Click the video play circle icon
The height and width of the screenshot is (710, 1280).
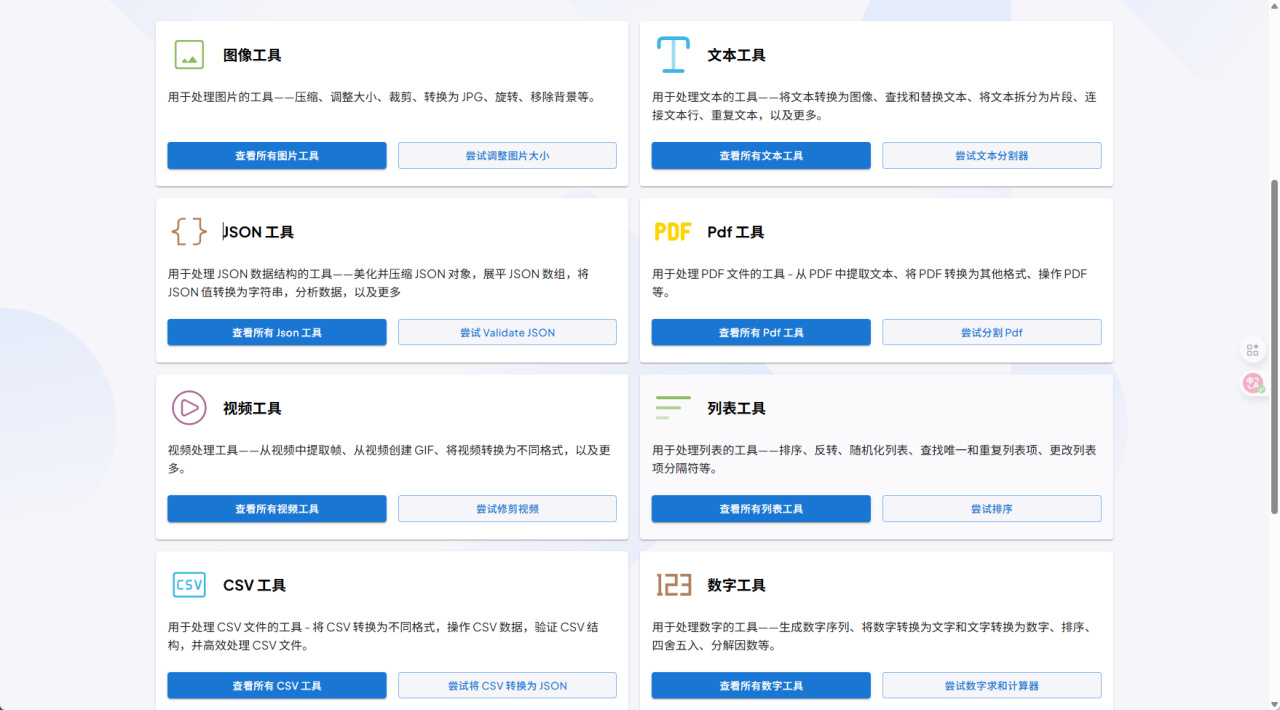point(189,408)
